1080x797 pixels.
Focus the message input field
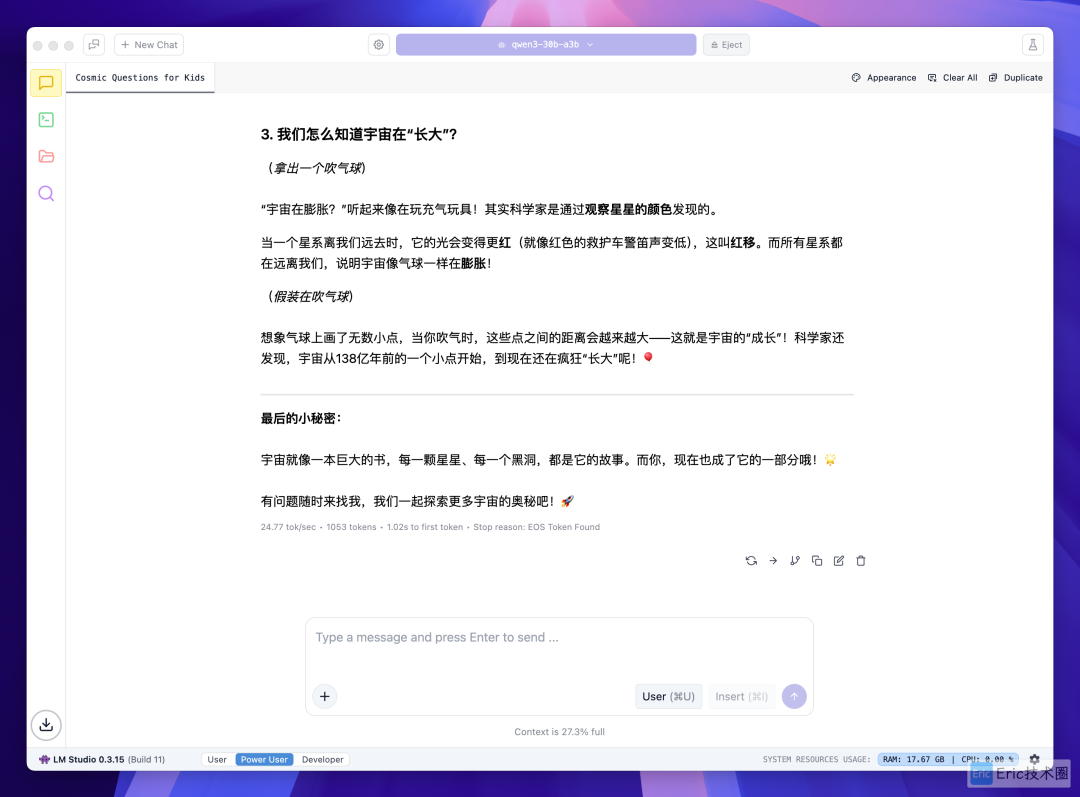tap(559, 638)
